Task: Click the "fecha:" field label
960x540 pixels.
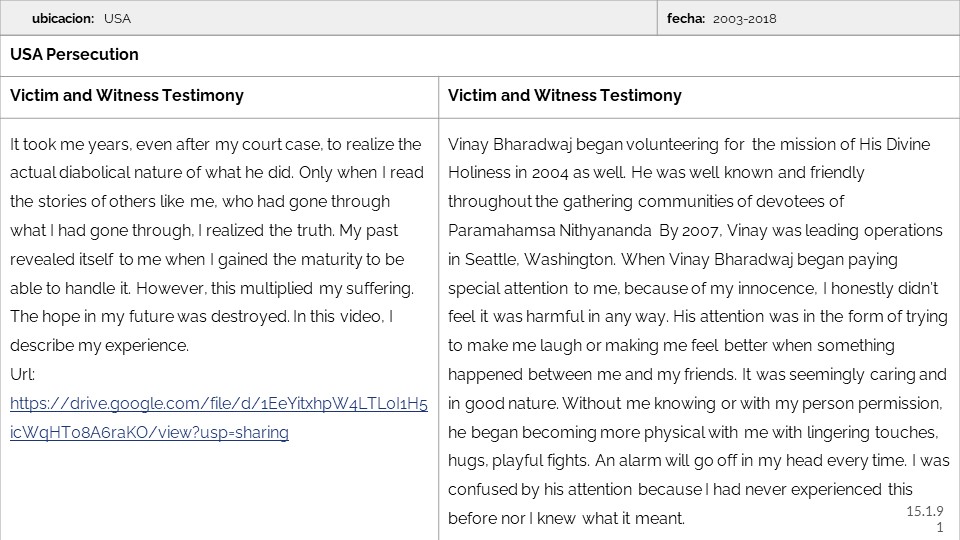Action: [x=686, y=18]
